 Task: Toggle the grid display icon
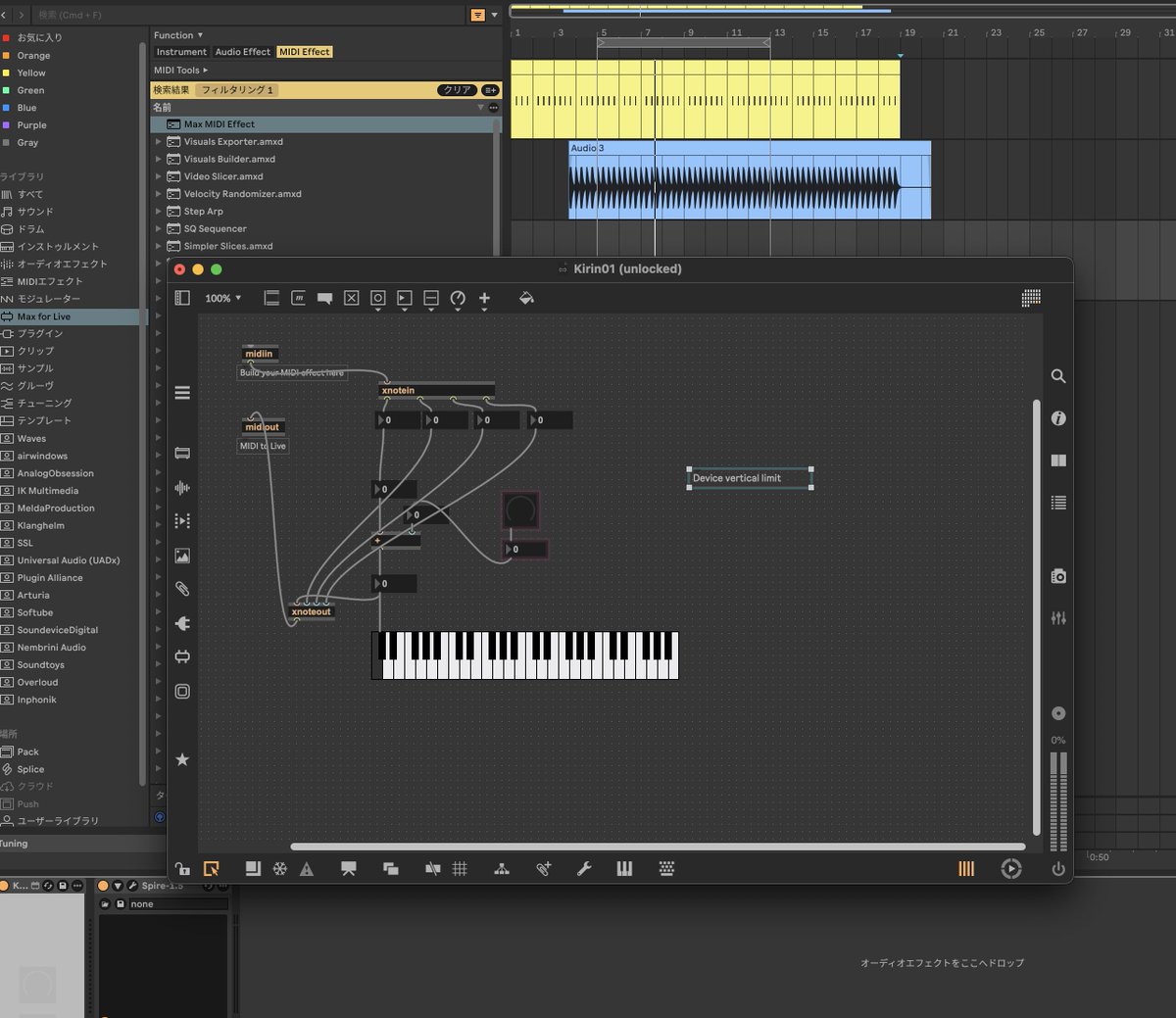pyautogui.click(x=460, y=869)
